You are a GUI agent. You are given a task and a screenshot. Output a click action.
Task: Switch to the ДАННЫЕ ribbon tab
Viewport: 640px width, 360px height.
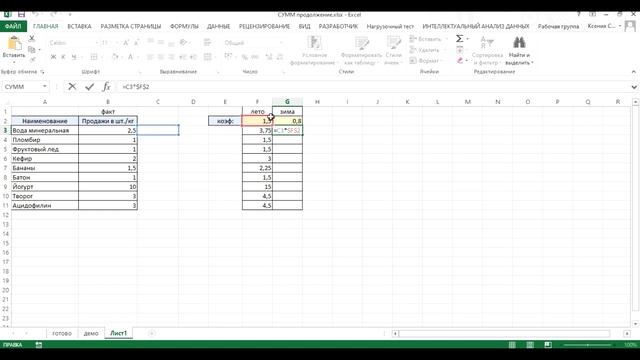click(x=218, y=26)
